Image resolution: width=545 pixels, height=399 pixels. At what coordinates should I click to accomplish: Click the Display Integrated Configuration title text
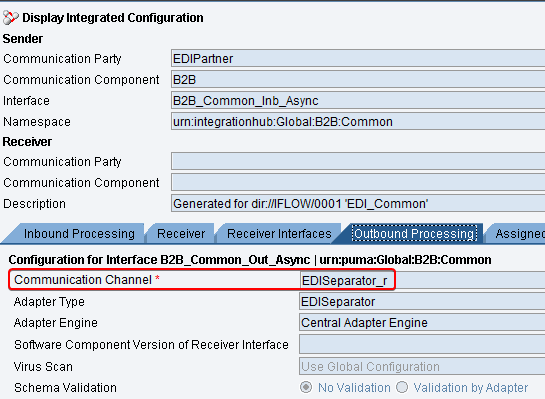113,18
